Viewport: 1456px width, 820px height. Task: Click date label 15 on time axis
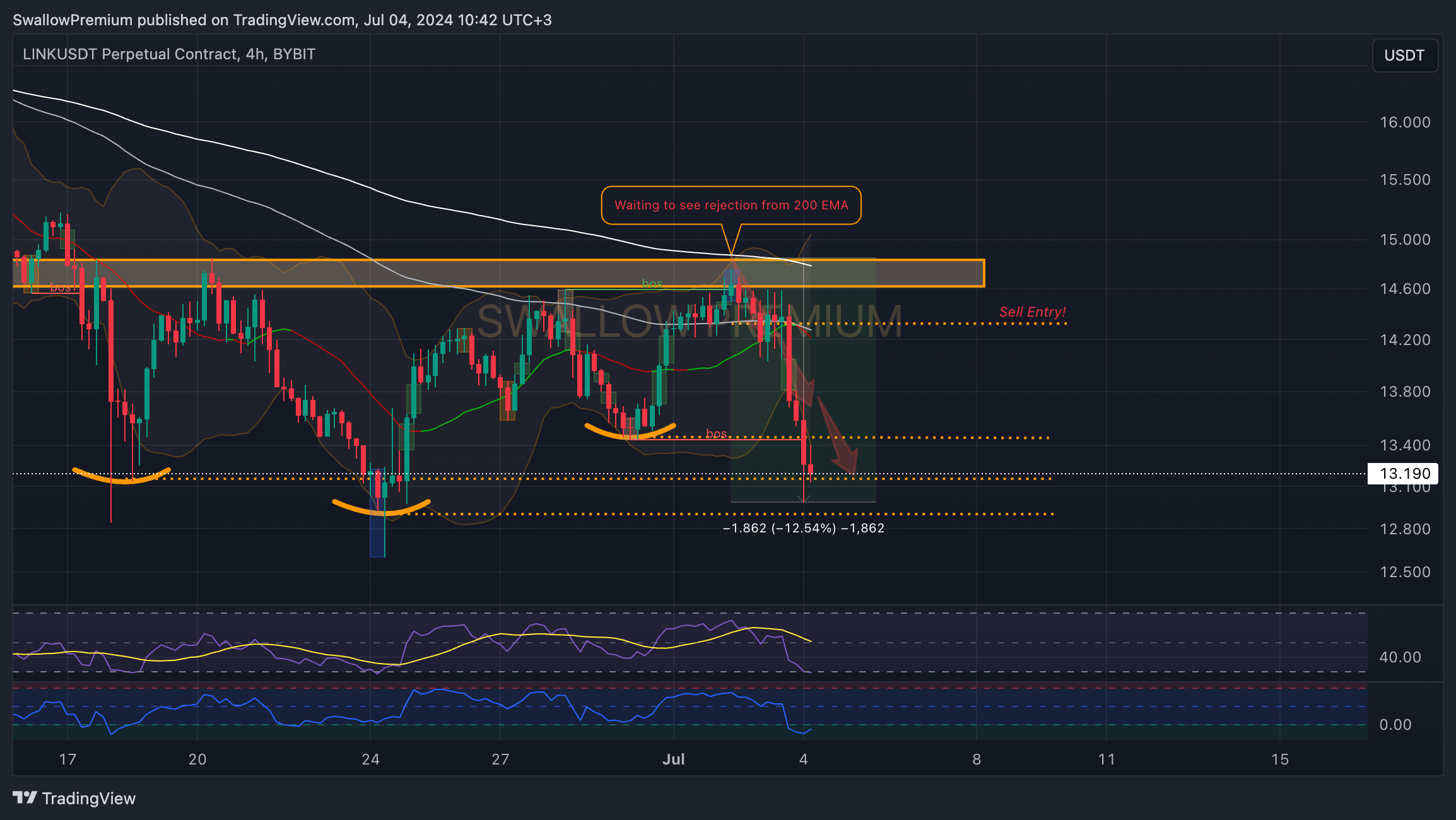(1280, 759)
